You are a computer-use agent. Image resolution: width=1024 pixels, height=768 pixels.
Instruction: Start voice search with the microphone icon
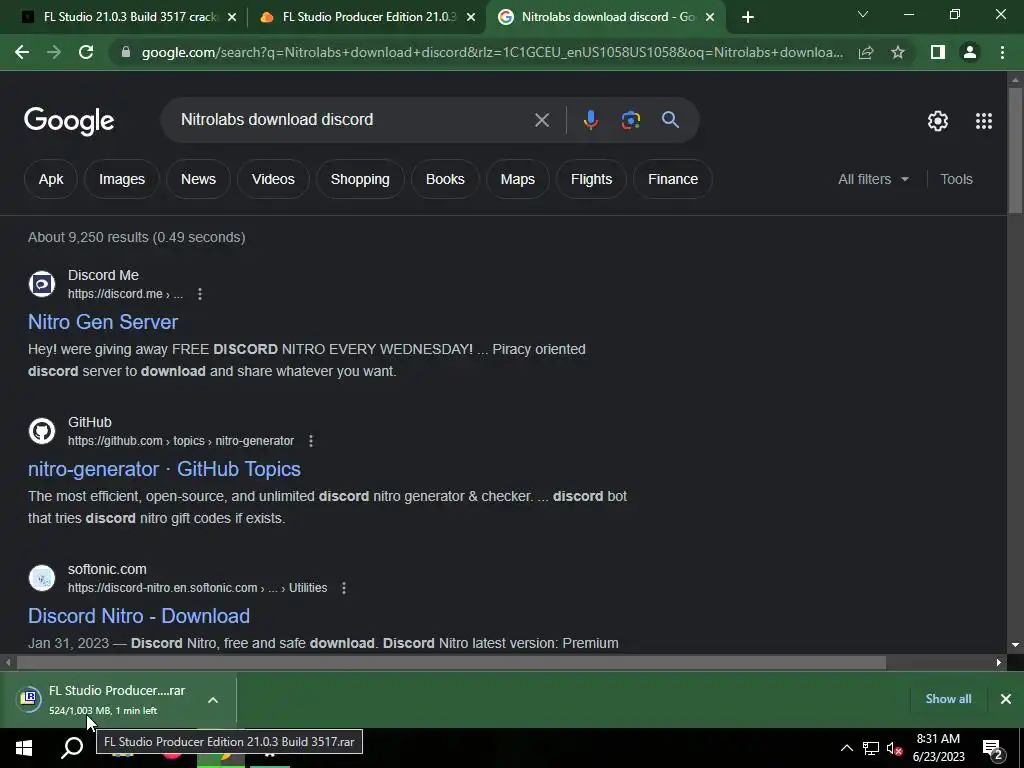[x=590, y=120]
